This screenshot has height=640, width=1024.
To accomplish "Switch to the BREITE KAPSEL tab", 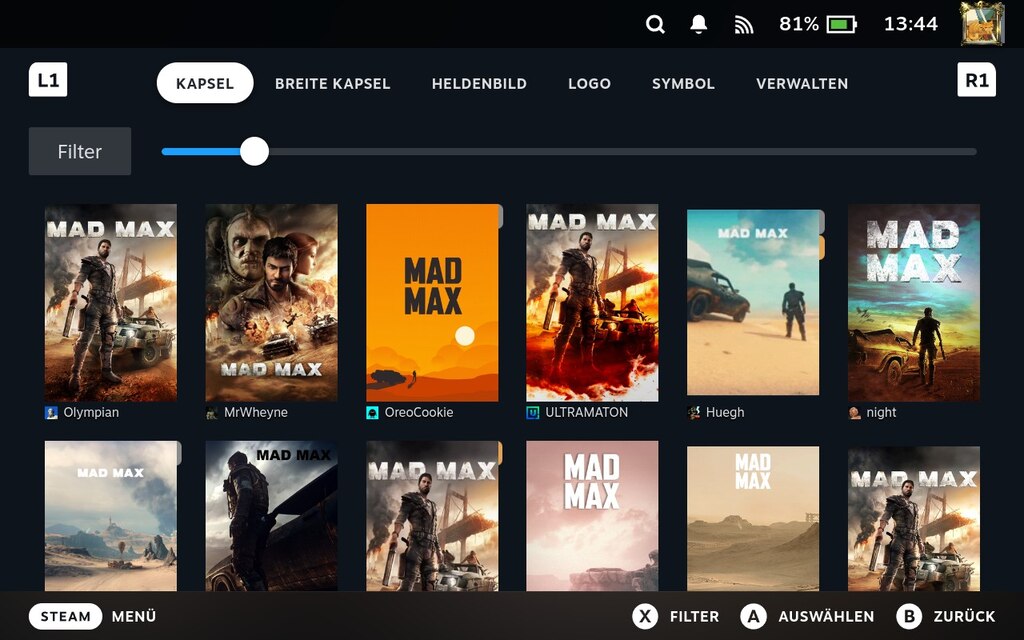I will (x=332, y=84).
